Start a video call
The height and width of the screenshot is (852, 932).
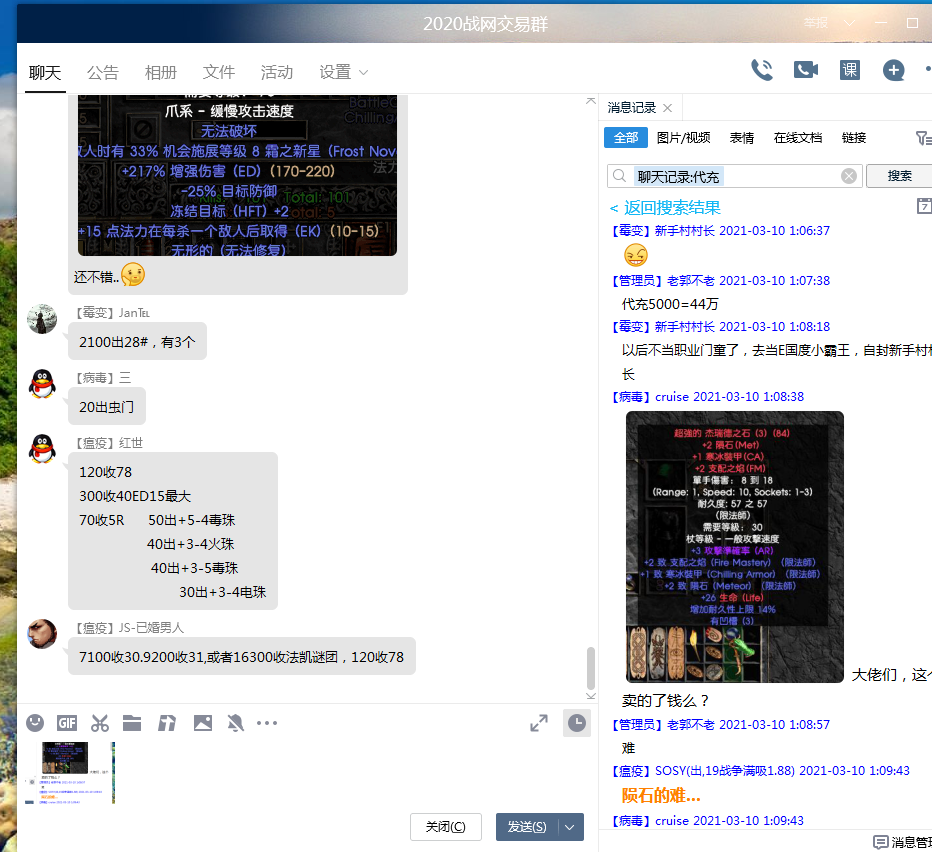coord(806,70)
